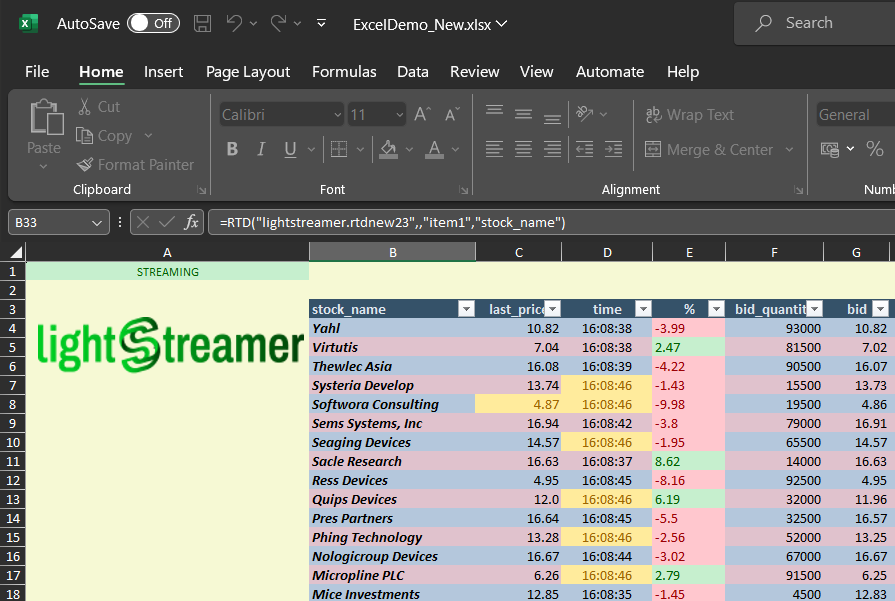Image resolution: width=895 pixels, height=601 pixels.
Task: Click the Copy button
Action: click(x=104, y=136)
